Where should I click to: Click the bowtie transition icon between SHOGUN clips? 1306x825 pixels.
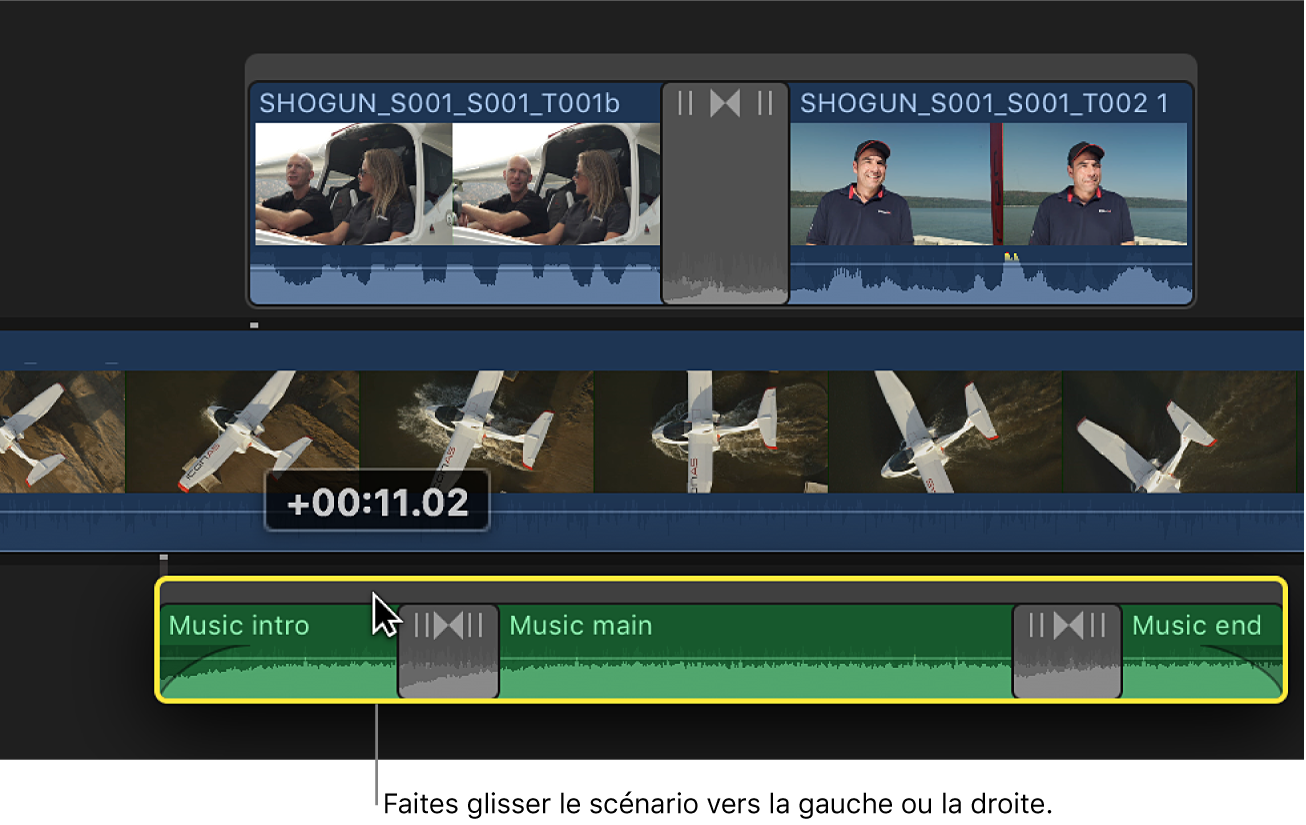click(x=725, y=103)
